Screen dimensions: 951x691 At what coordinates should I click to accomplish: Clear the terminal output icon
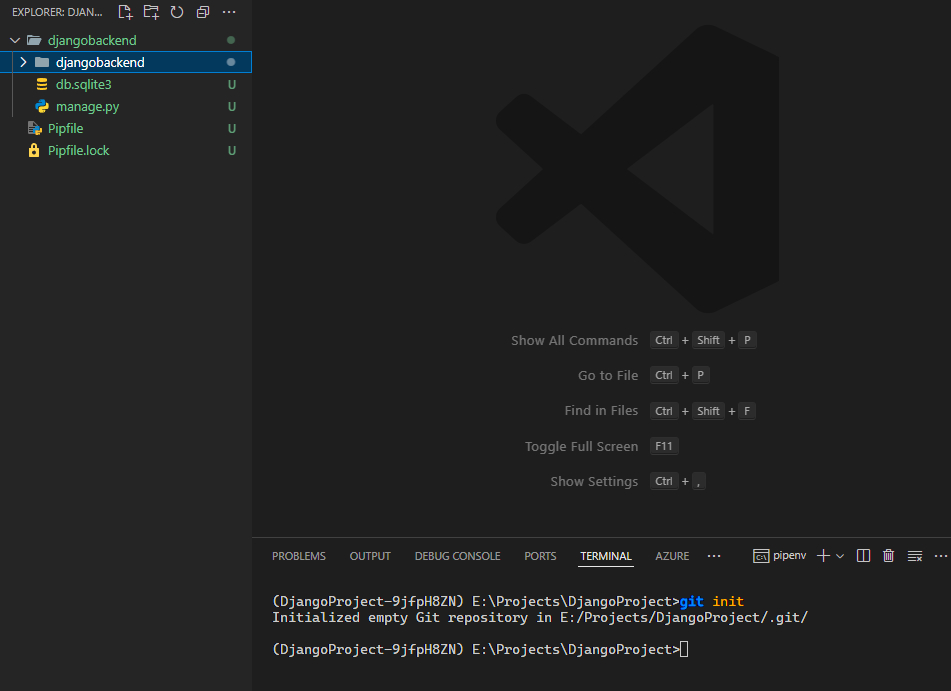(914, 556)
